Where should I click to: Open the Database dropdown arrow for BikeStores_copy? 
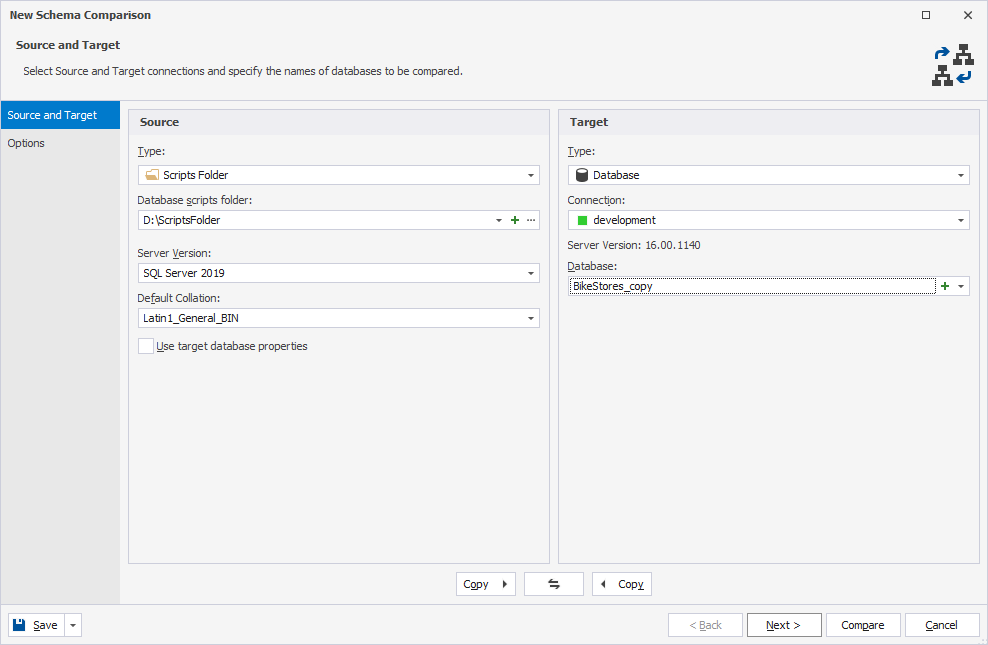tap(960, 286)
